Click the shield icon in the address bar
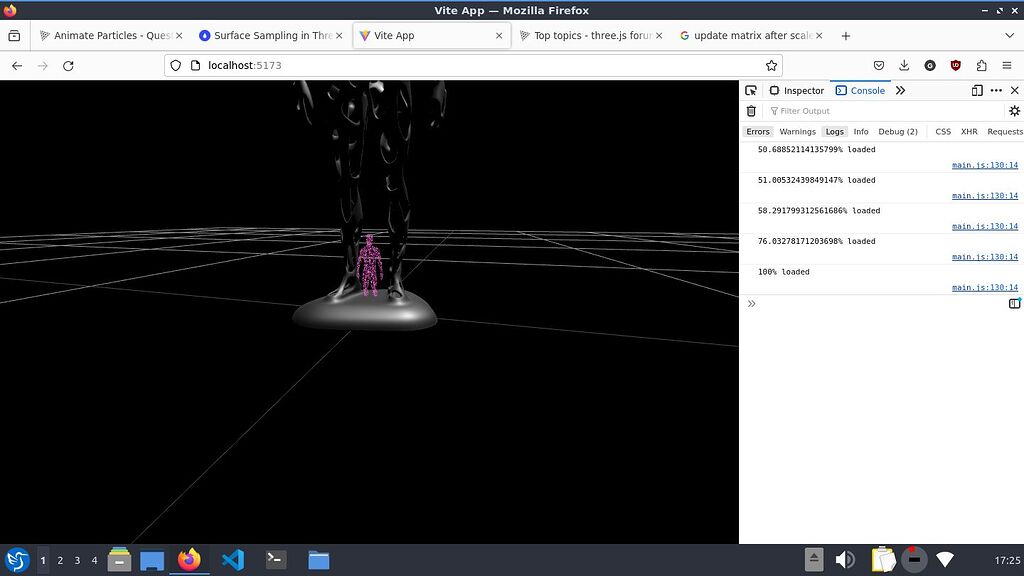The height and width of the screenshot is (576, 1024). (x=175, y=66)
